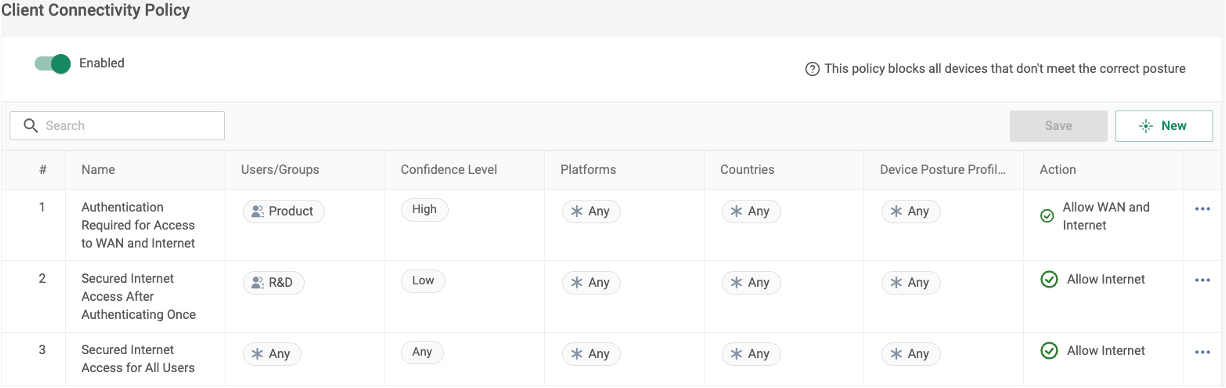Focus the Search input field

click(x=117, y=126)
